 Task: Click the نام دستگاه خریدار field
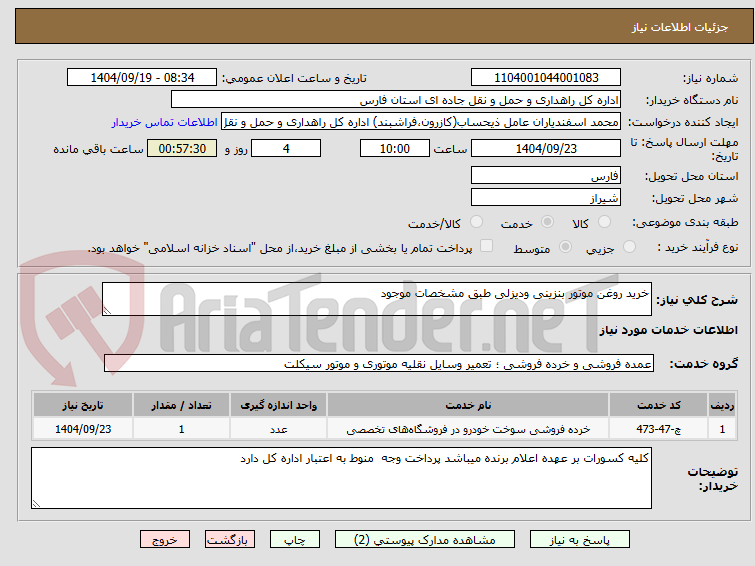click(x=396, y=100)
